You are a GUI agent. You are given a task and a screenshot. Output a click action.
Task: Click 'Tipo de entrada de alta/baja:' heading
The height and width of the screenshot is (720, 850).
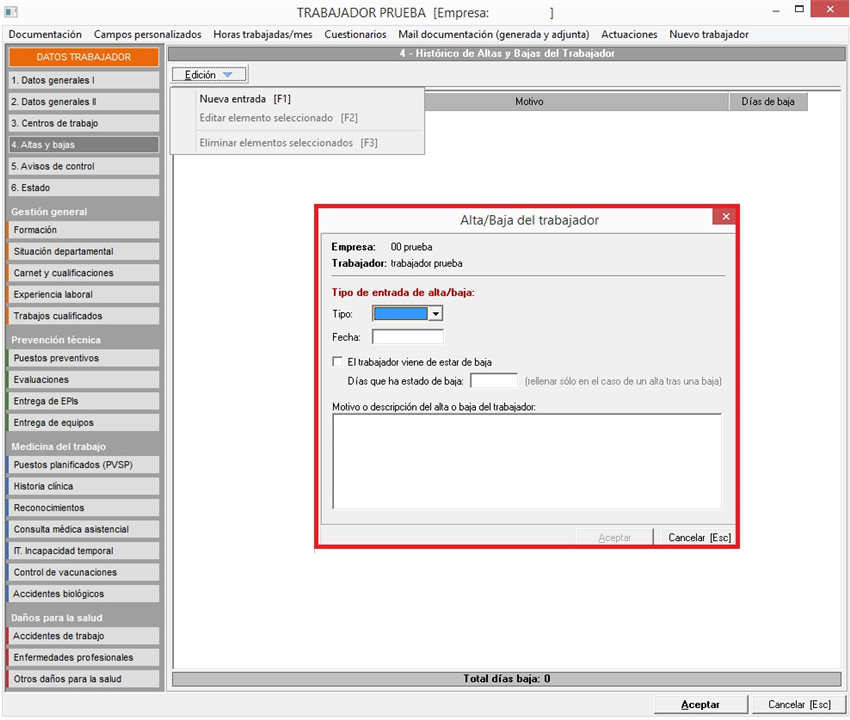403,292
